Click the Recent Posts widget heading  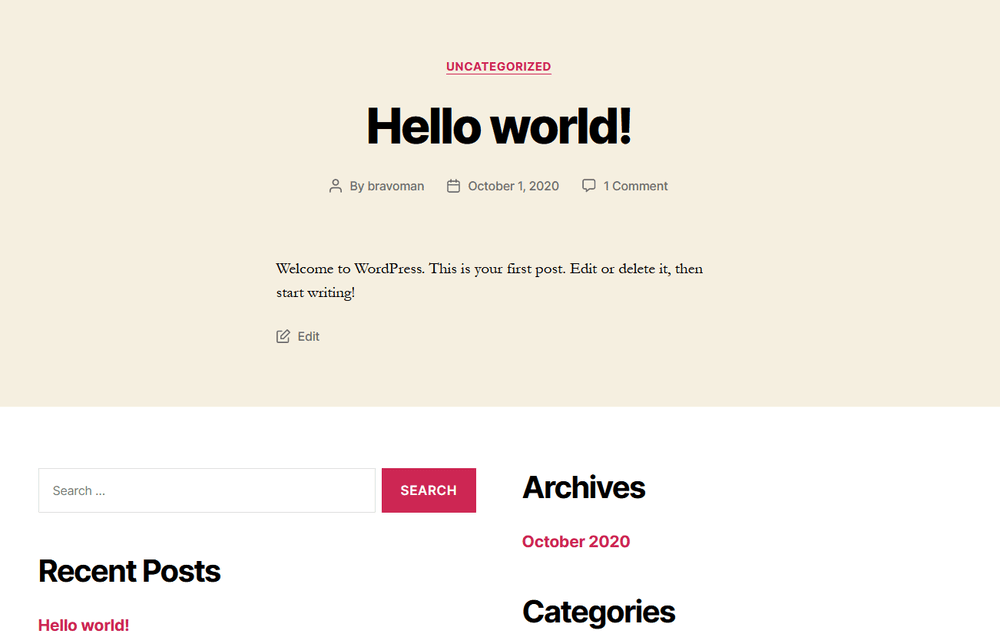tap(129, 571)
